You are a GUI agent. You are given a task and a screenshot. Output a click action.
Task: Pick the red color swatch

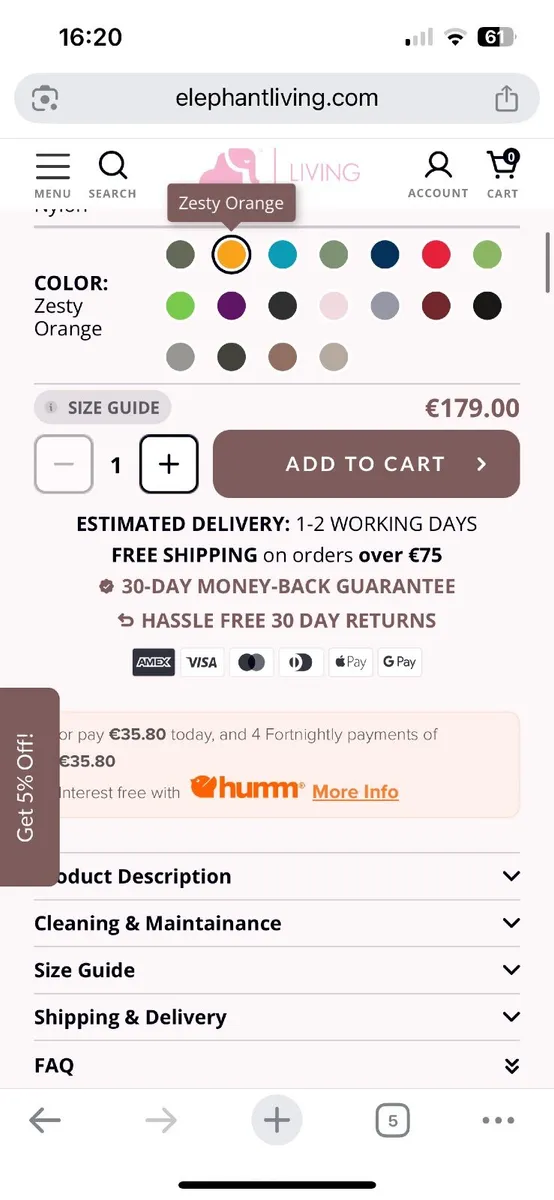click(435, 254)
